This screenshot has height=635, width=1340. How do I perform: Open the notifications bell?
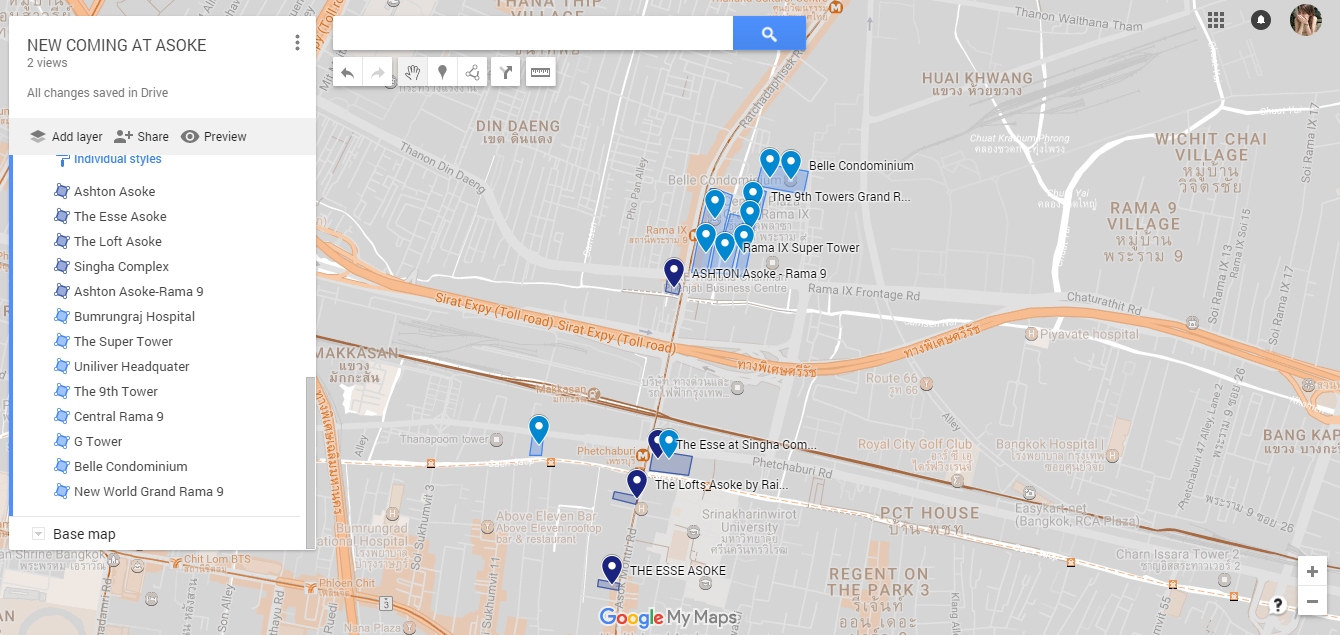1261,20
